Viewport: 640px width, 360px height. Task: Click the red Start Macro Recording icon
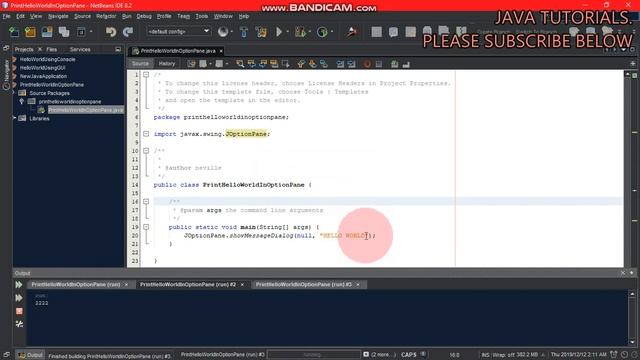point(367,64)
